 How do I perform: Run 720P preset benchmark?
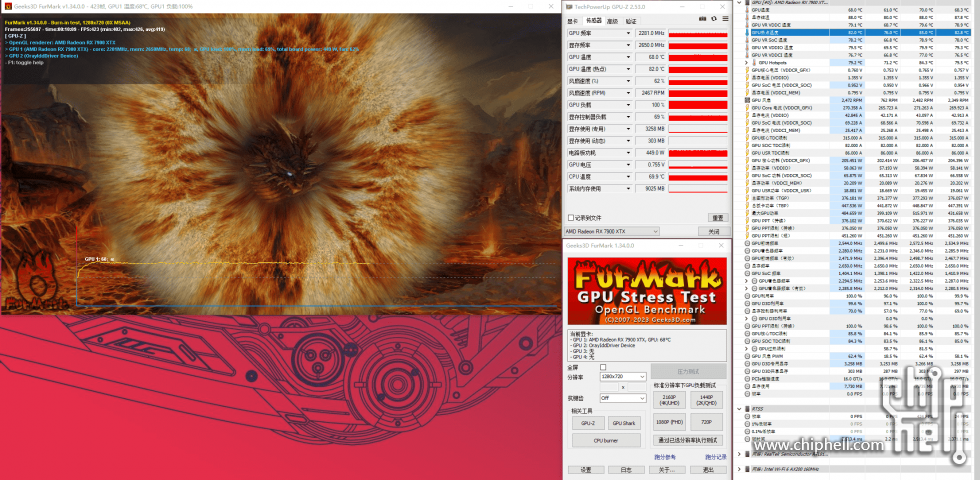(x=706, y=422)
